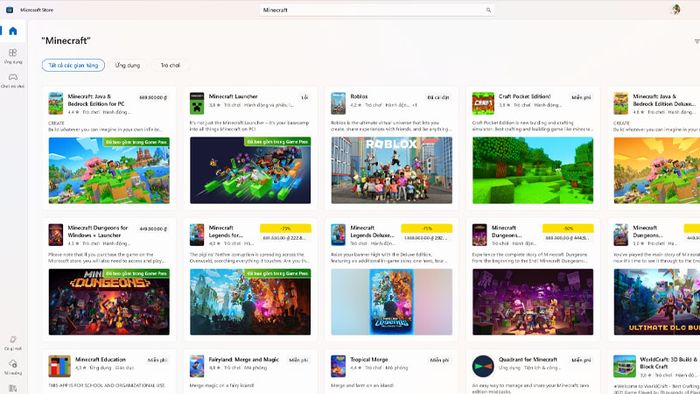Select the 'Trò chơi' filter tab

click(170, 65)
